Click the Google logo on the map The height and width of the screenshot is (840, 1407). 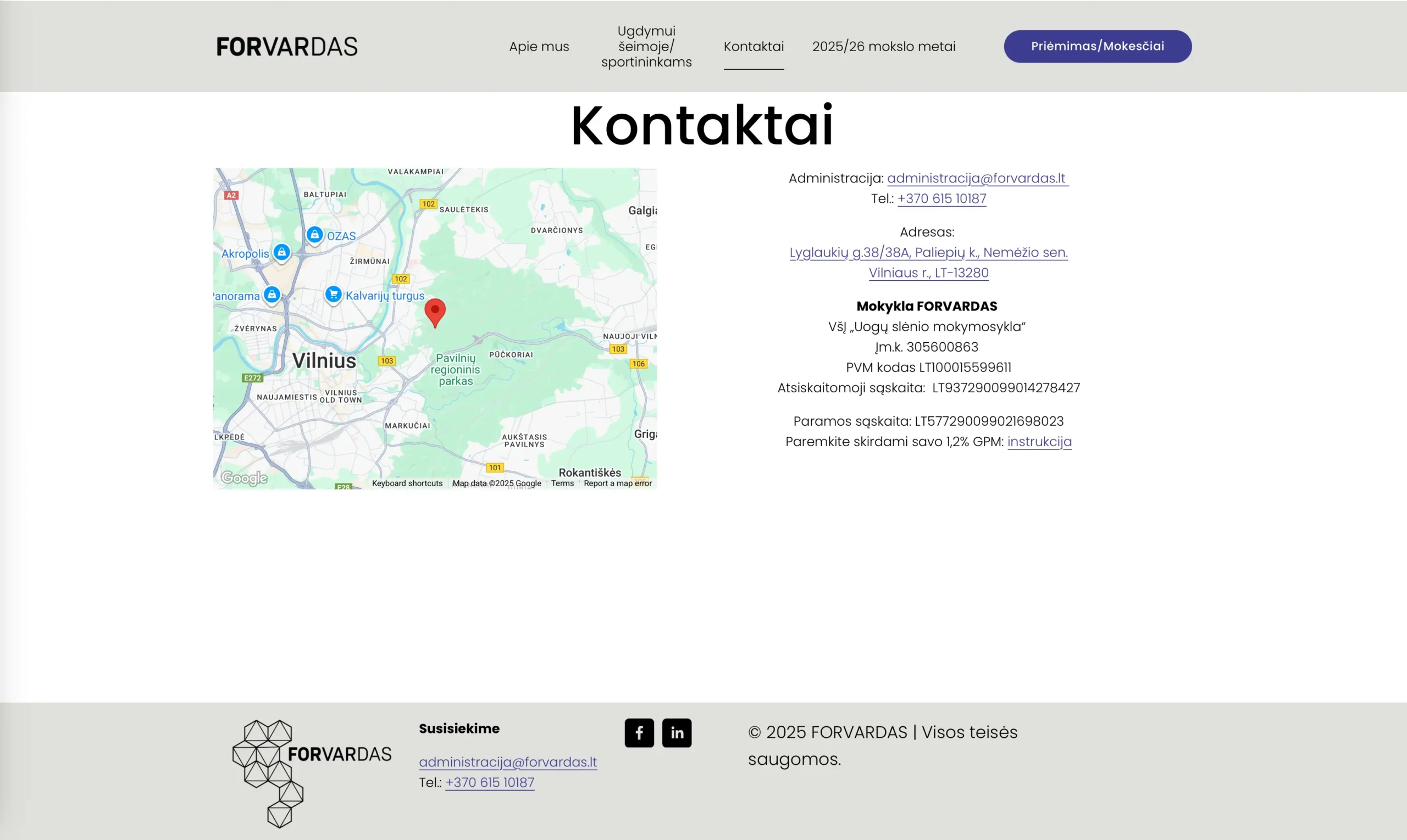(244, 479)
